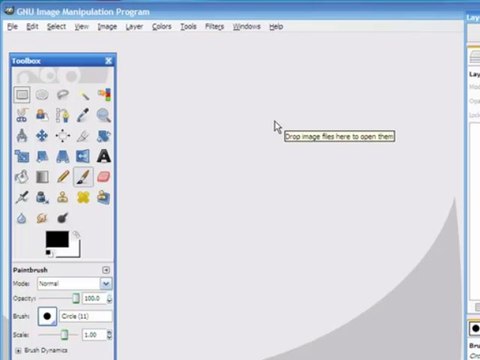480x360 pixels.
Task: Select the Color Picker eyedropper tool
Action: [83, 115]
